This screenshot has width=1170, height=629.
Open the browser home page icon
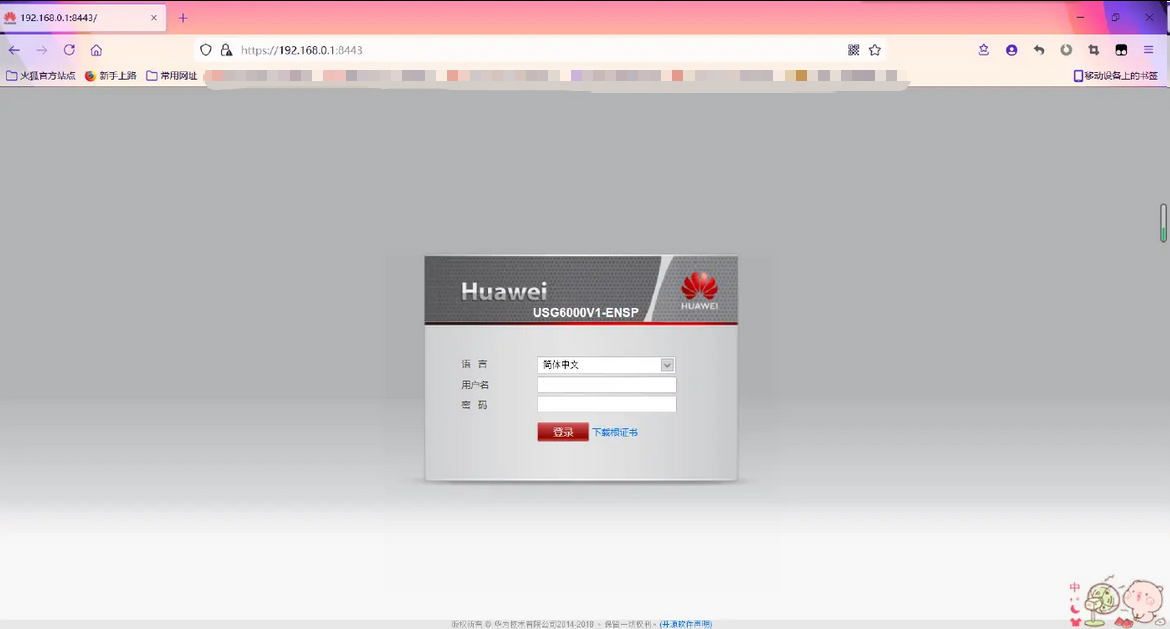coord(96,50)
